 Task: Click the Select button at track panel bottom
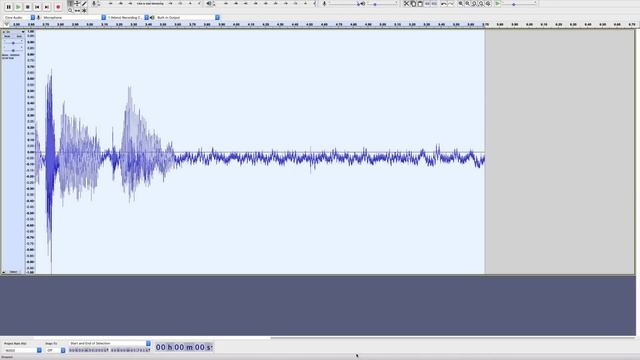click(13, 271)
